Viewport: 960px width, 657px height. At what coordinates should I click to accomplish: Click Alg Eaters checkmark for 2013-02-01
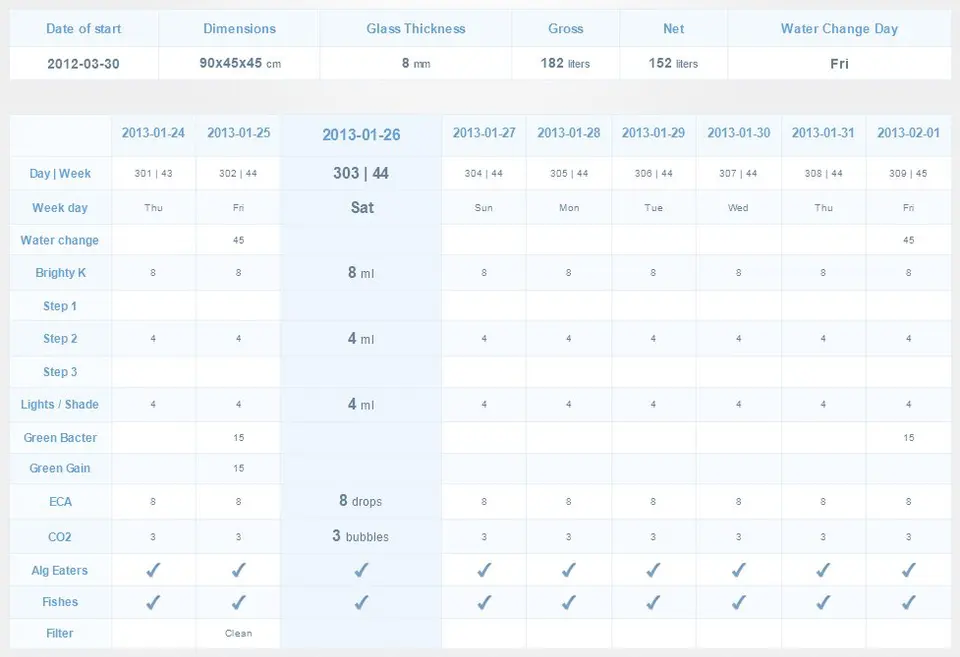point(909,570)
